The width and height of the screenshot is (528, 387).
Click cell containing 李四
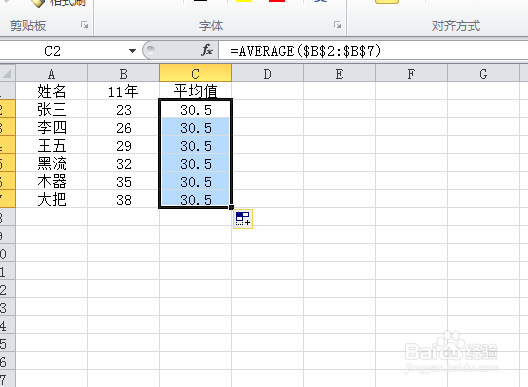tap(52, 127)
